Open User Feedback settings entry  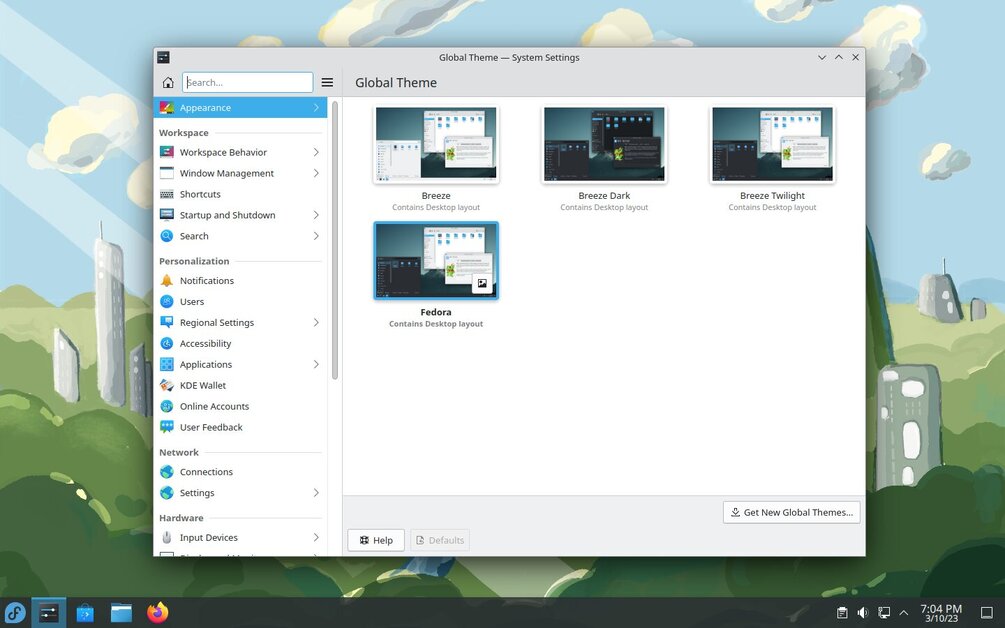pos(240,427)
